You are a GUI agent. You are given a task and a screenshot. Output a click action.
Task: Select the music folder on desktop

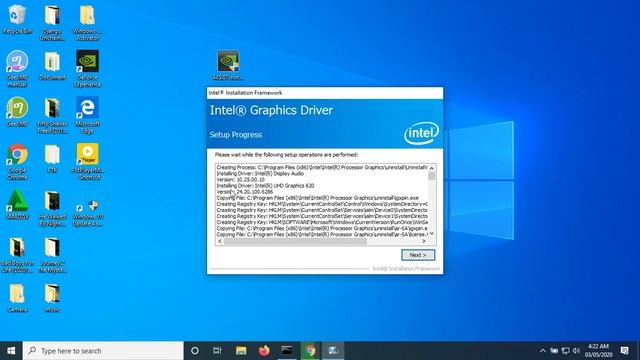[x=52, y=298]
